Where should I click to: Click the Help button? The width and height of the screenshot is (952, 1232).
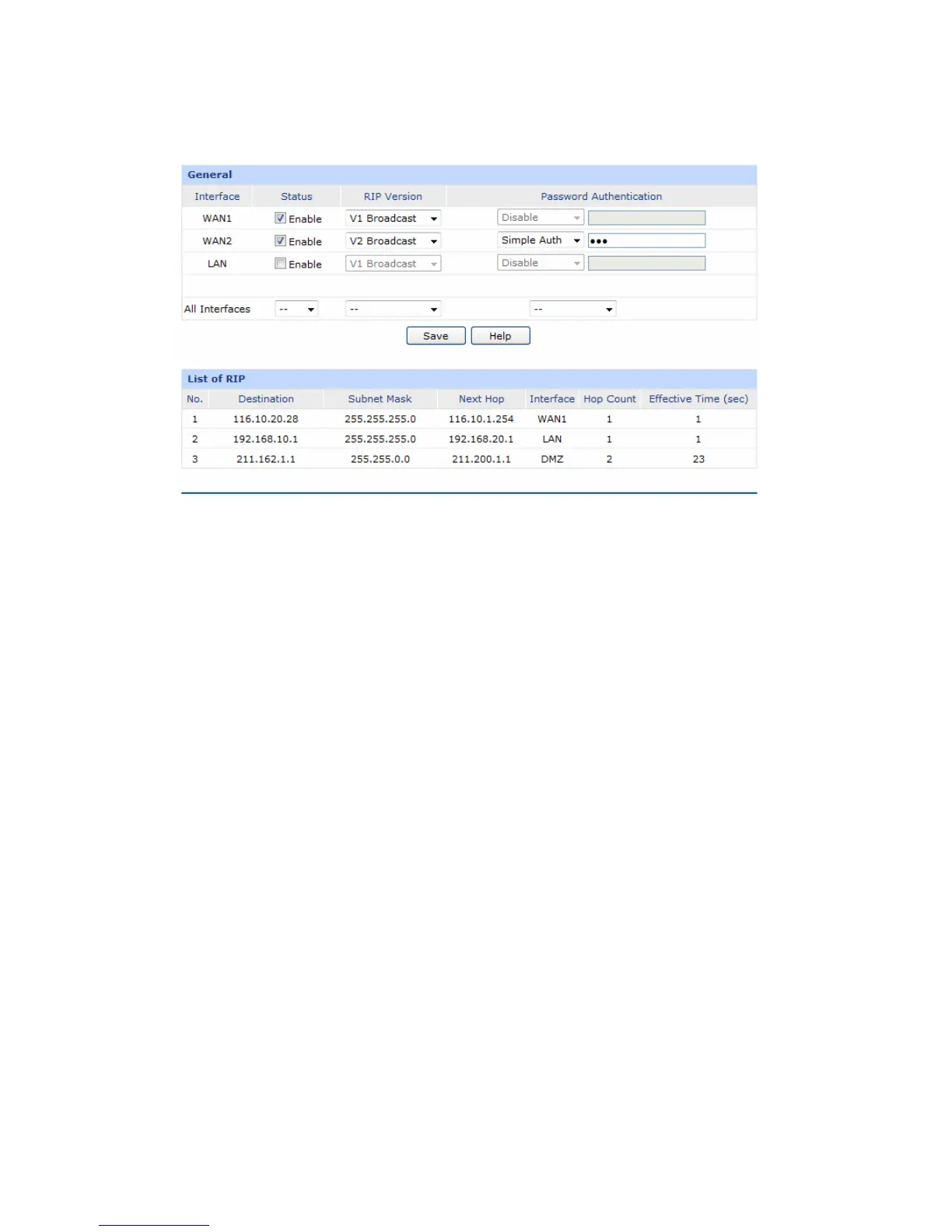click(x=500, y=336)
